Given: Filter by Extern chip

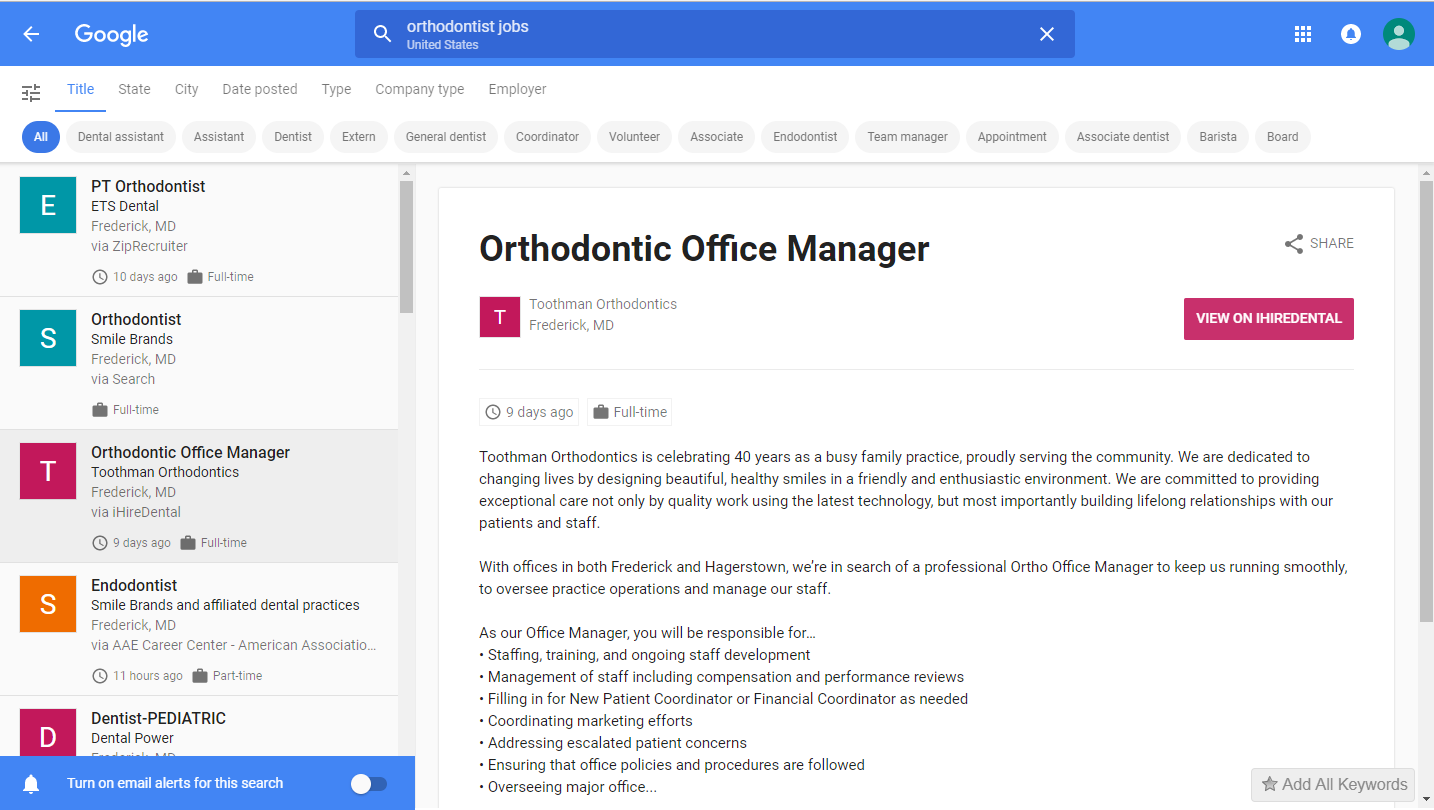Looking at the screenshot, I should coord(359,137).
